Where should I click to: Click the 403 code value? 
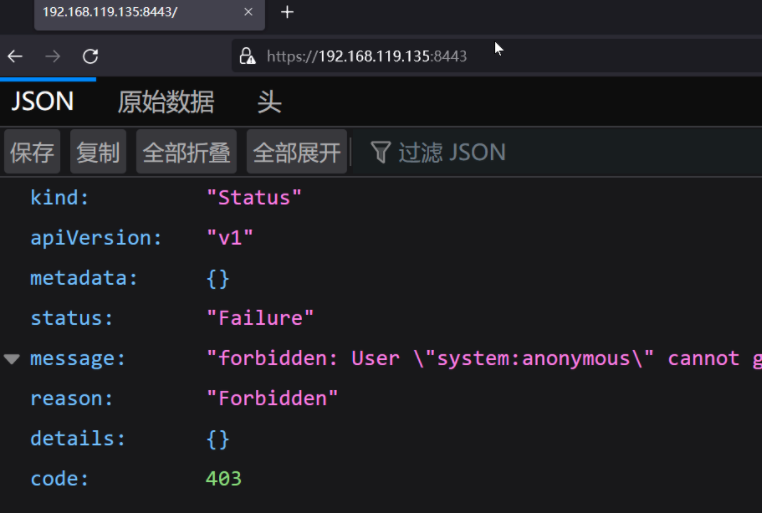point(223,478)
